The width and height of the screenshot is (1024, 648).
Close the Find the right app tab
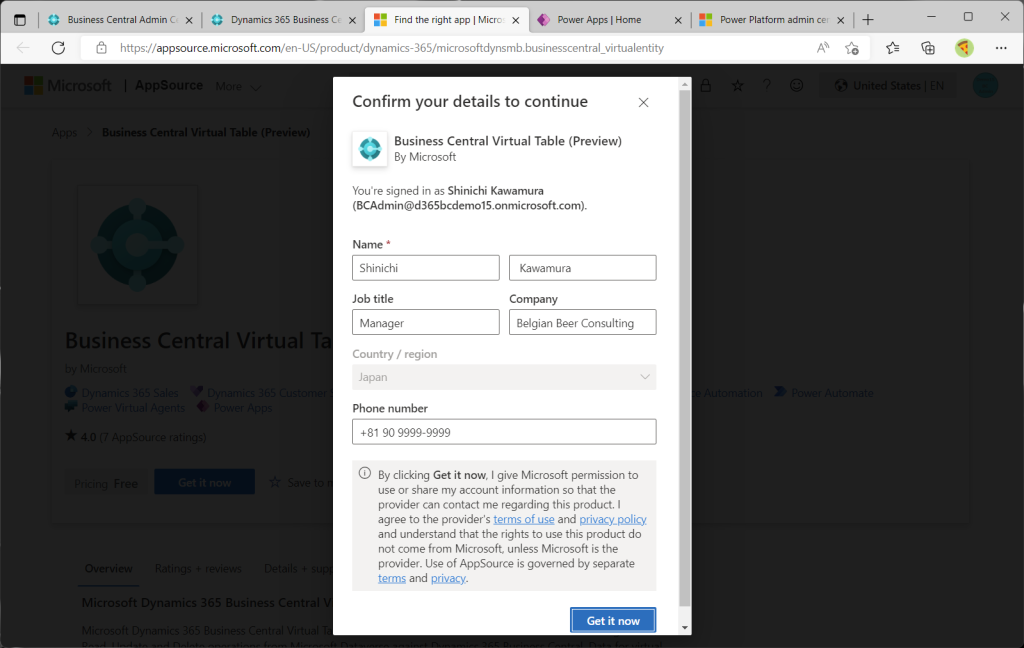click(516, 20)
